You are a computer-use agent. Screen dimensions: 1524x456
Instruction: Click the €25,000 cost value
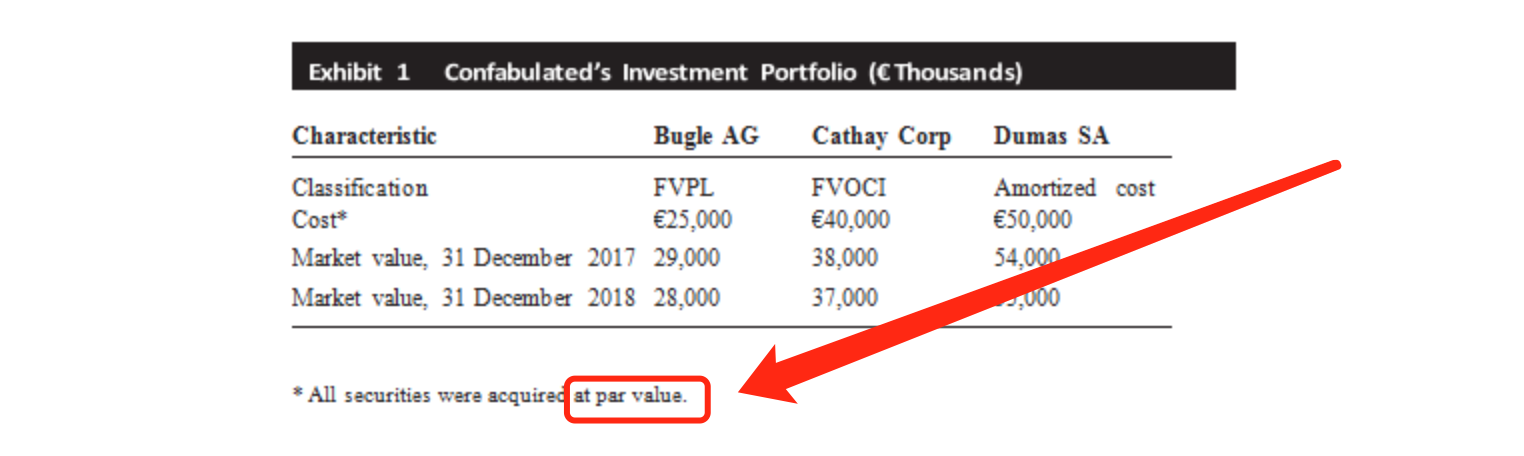[x=693, y=220]
